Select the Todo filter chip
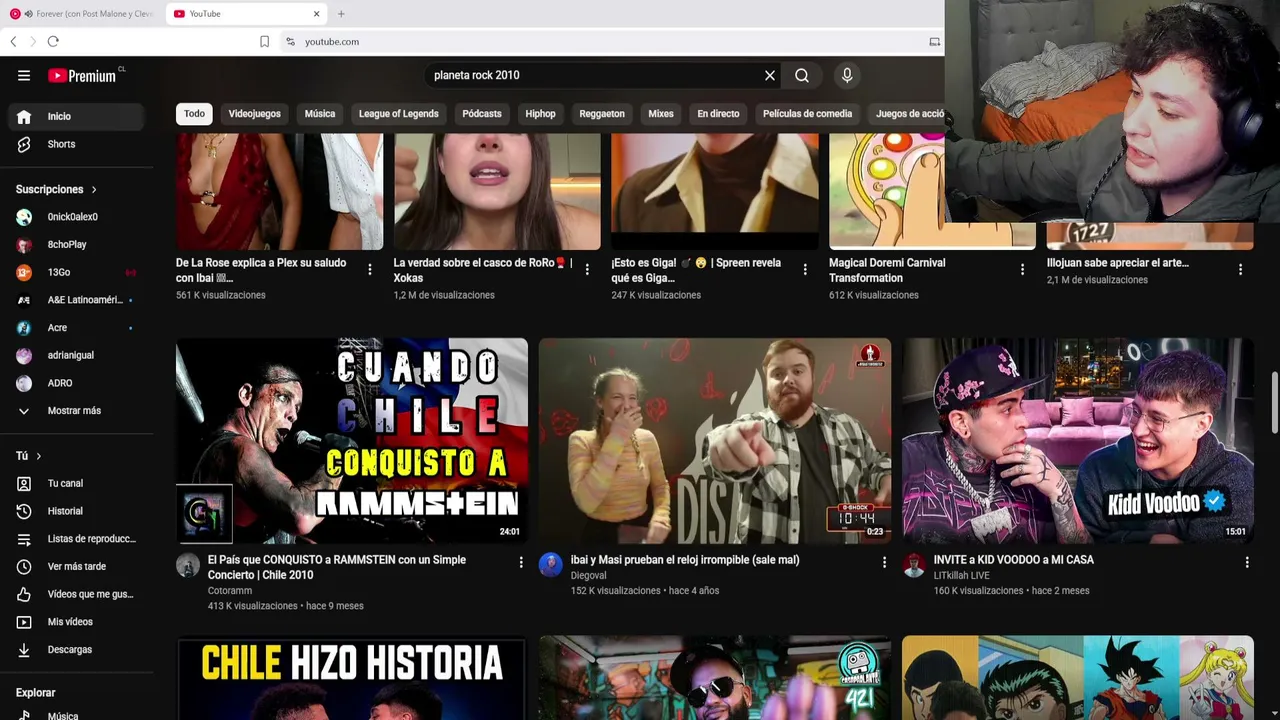The width and height of the screenshot is (1280, 720). (194, 114)
